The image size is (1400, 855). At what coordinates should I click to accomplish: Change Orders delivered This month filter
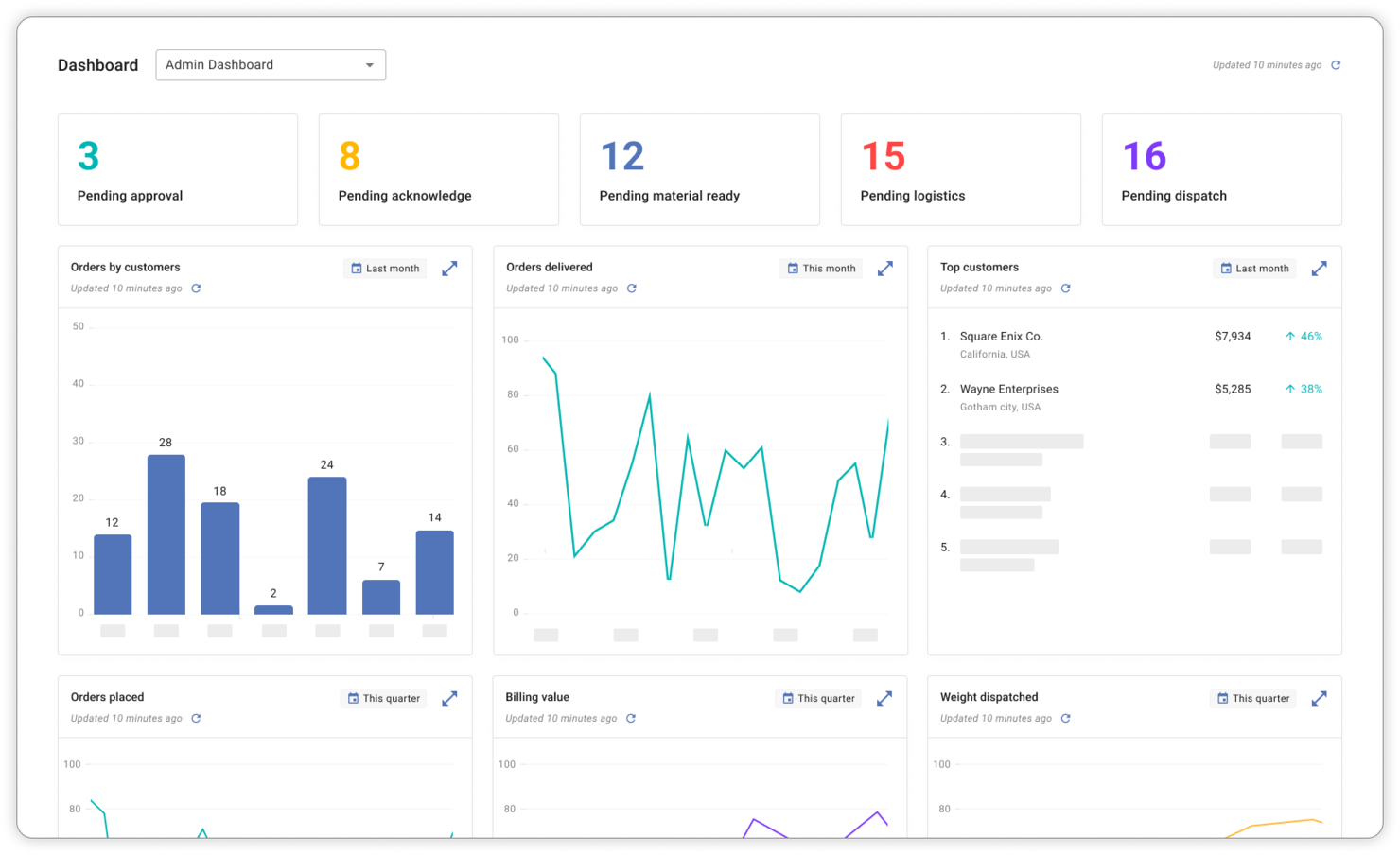(821, 269)
